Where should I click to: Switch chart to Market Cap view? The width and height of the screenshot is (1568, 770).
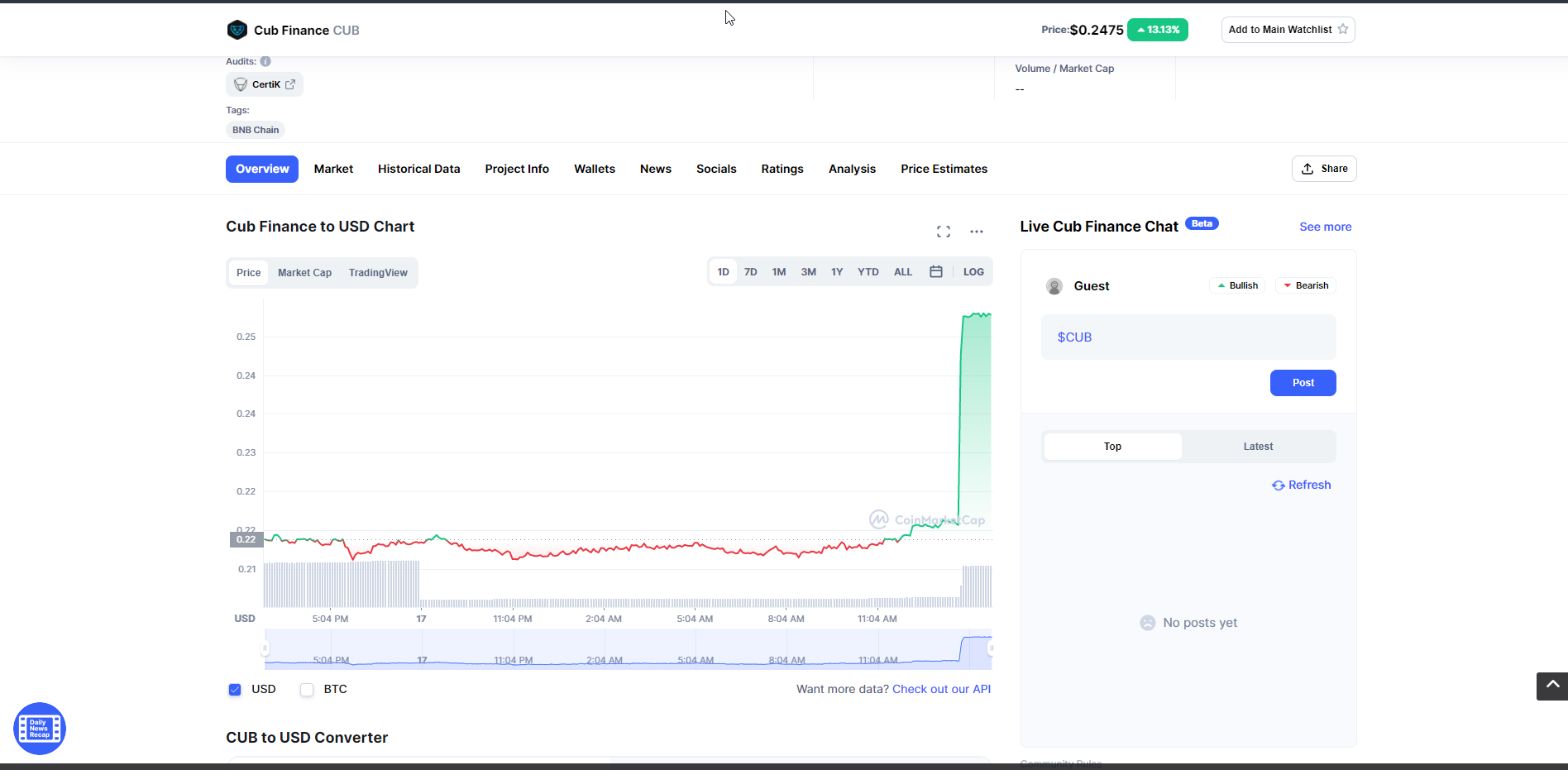click(x=304, y=273)
